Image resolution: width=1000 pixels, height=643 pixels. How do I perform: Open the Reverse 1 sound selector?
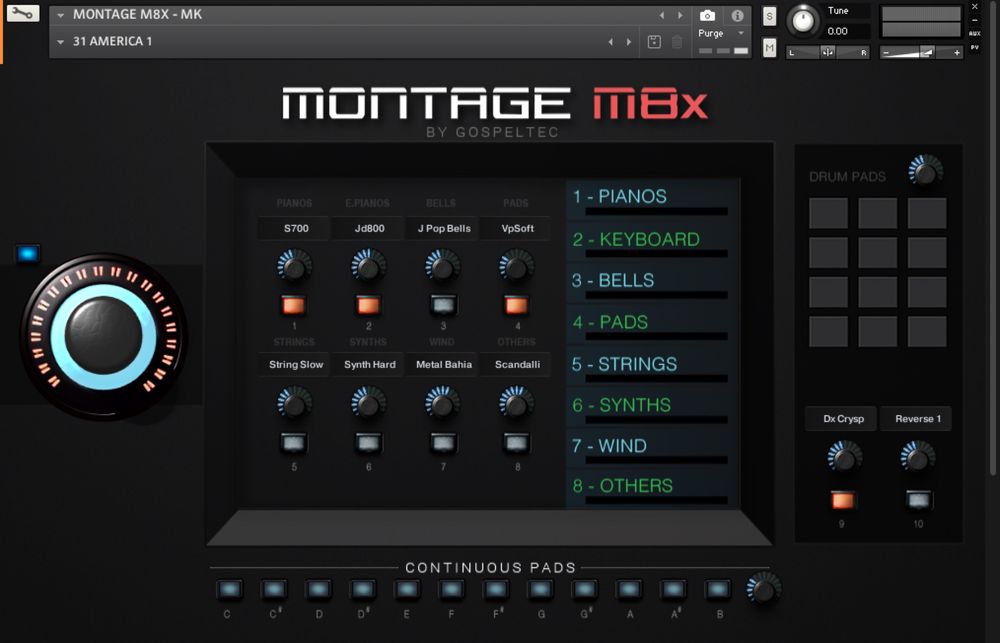pos(916,419)
